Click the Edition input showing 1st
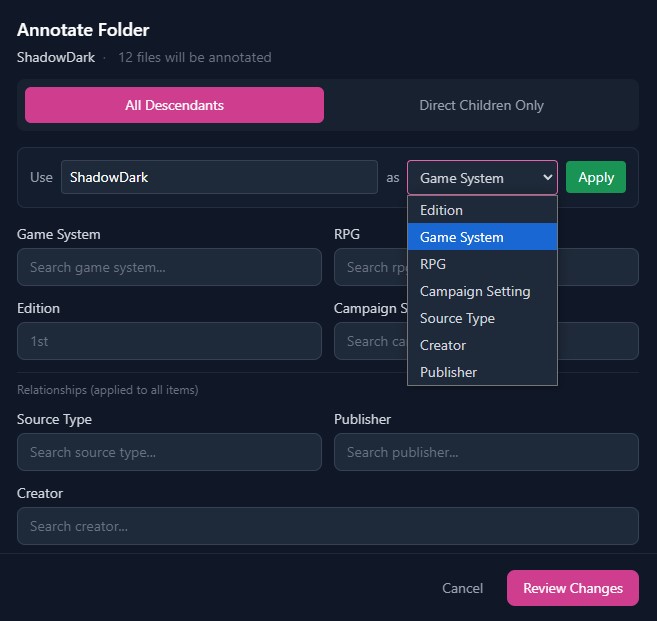This screenshot has height=621, width=657. [x=169, y=341]
